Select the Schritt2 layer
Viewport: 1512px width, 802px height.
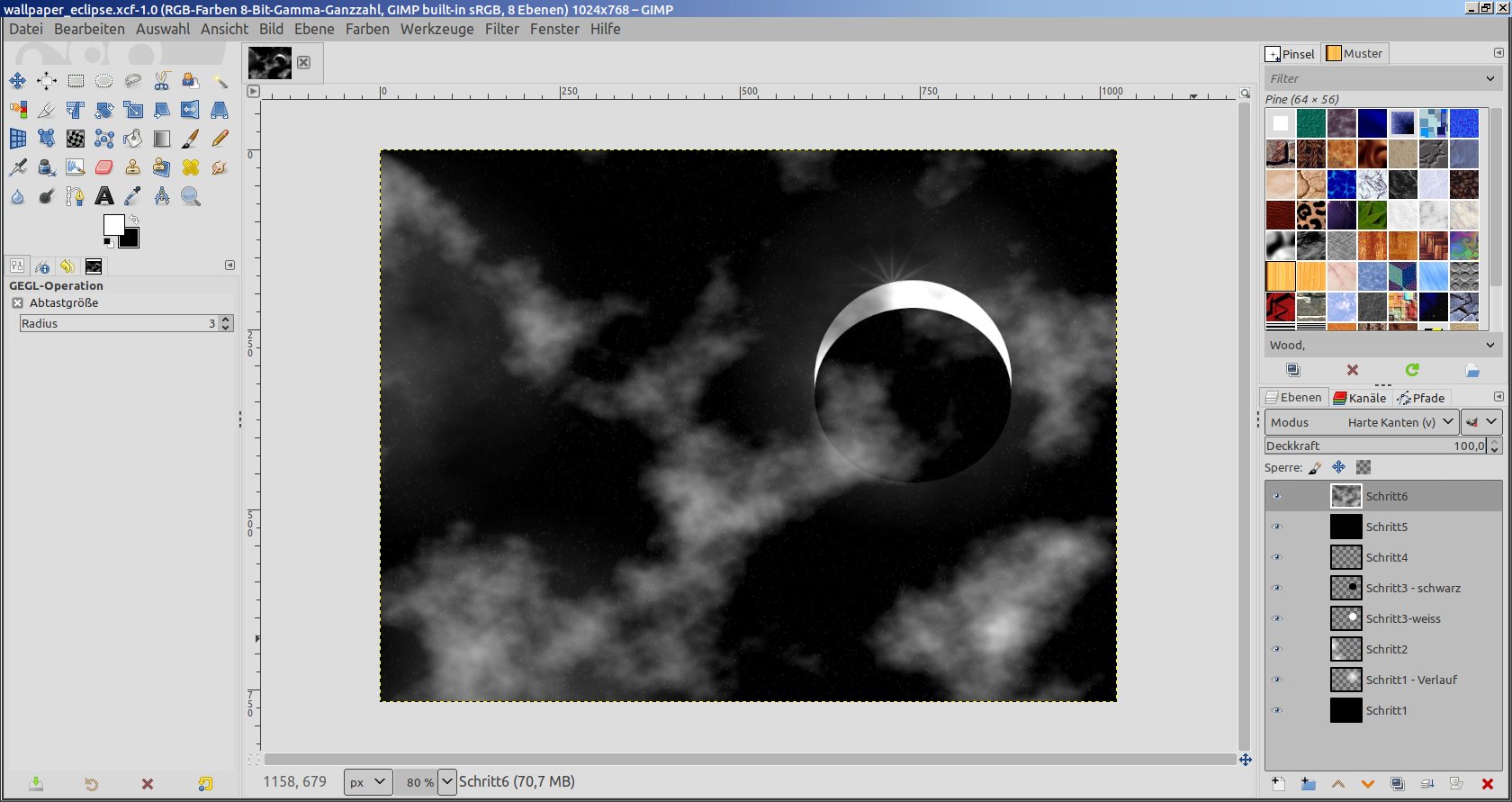(x=1386, y=649)
